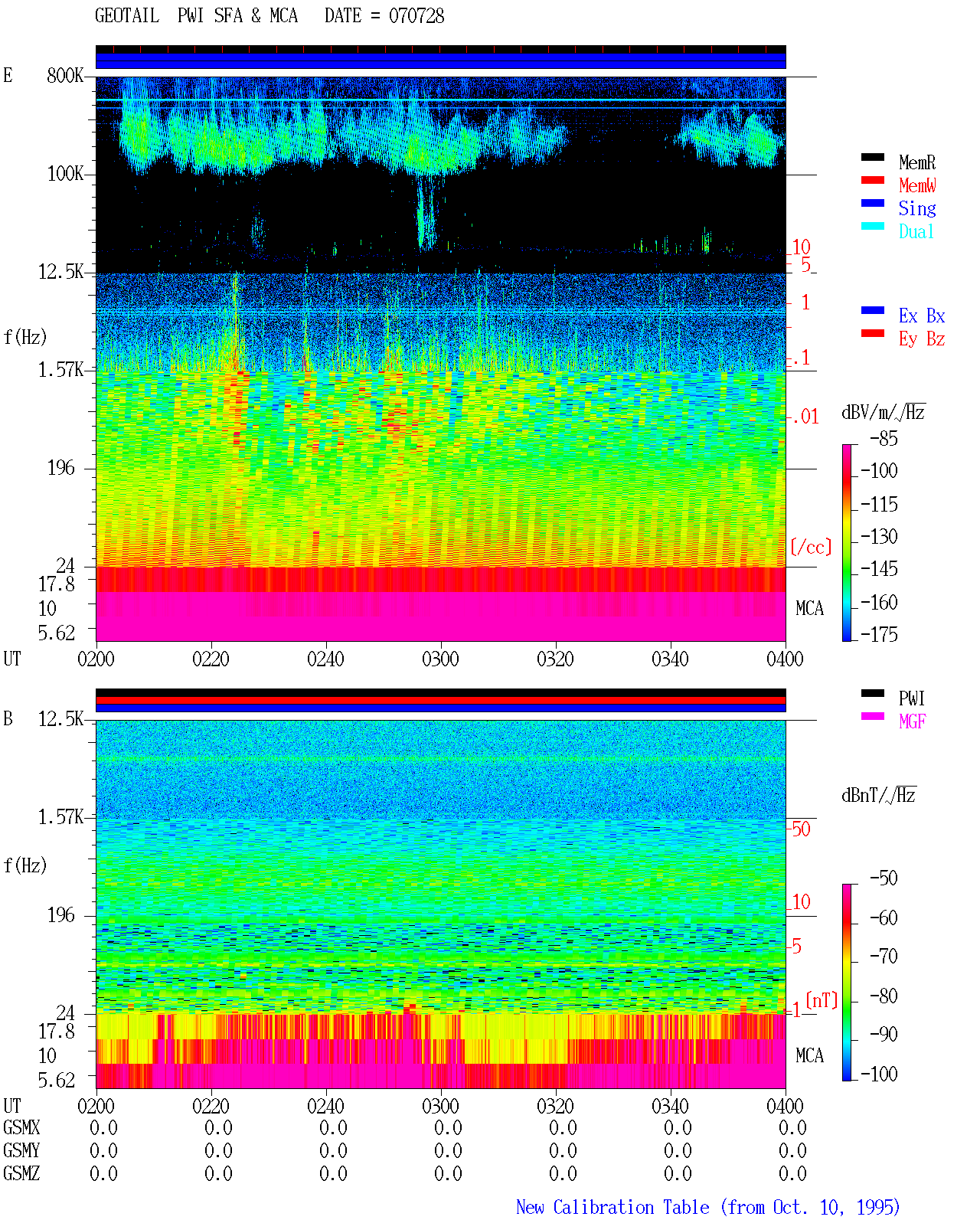Click the 0220 time tick under E panel
980x1220 pixels.
tap(211, 659)
